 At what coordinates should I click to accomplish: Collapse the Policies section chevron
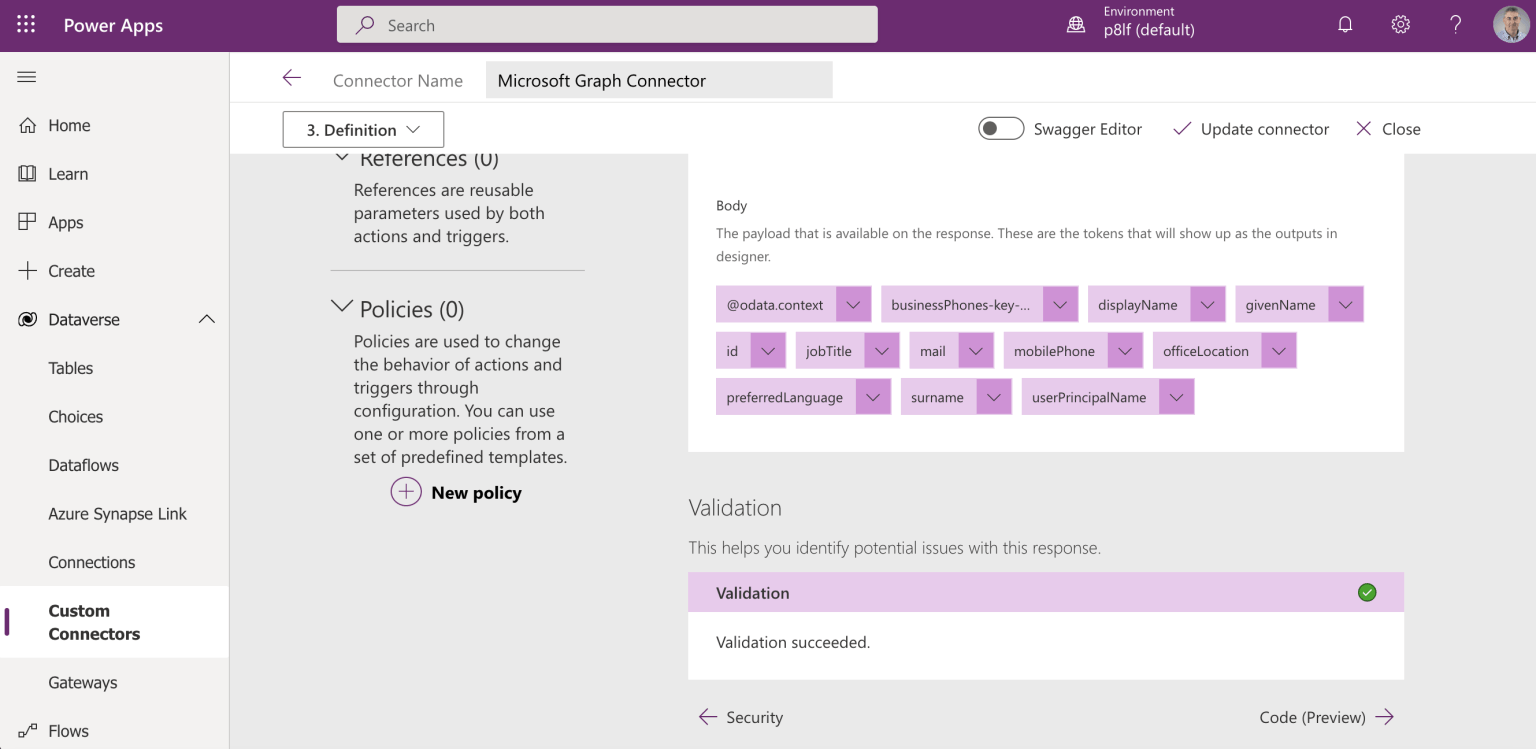point(342,308)
